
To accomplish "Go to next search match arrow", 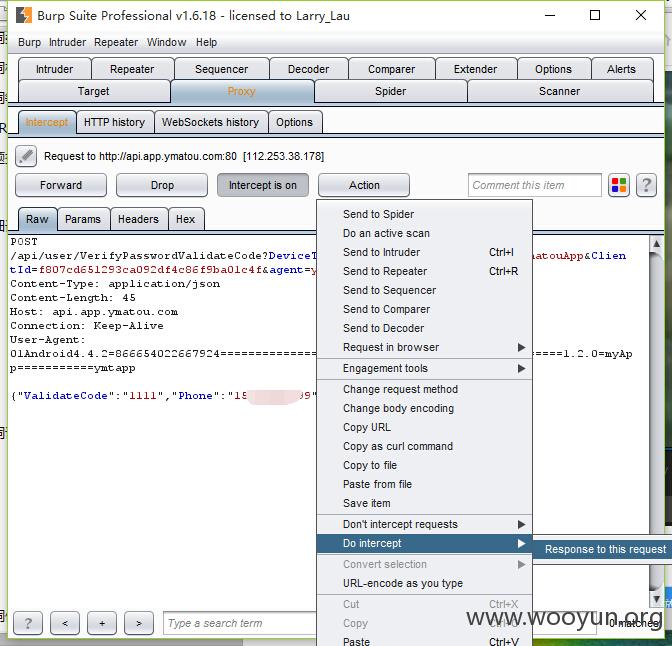I will (139, 623).
